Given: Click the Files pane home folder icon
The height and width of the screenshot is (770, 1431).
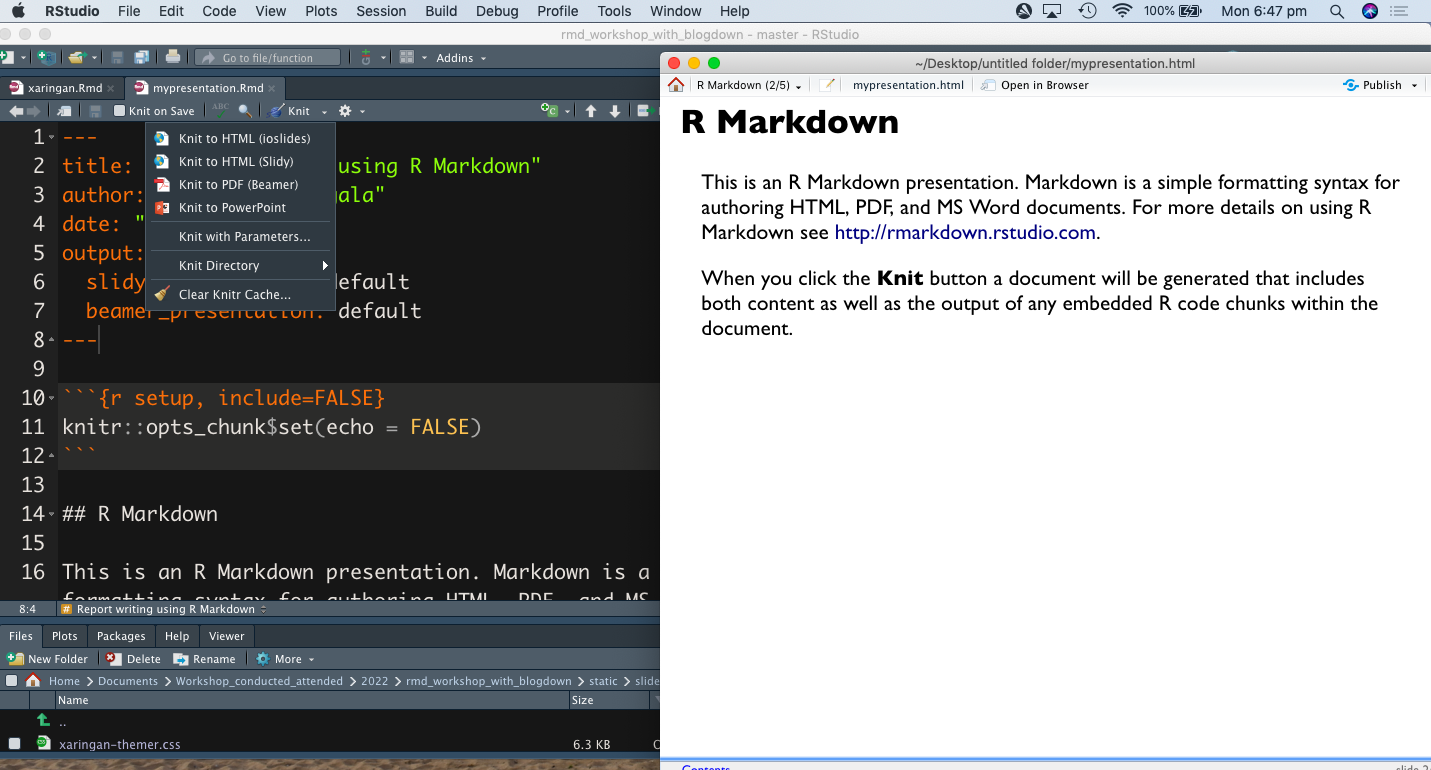Looking at the screenshot, I should 33,681.
